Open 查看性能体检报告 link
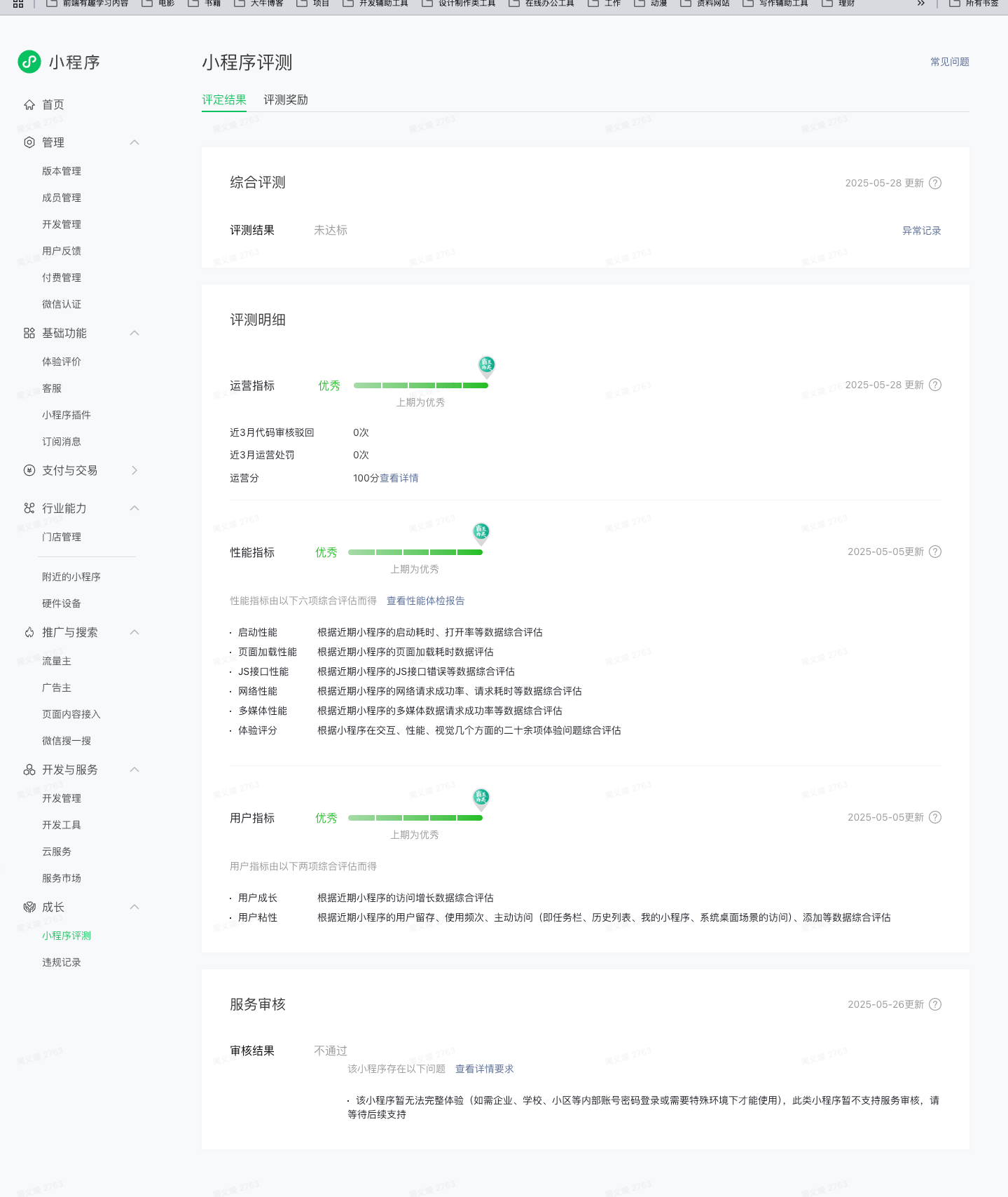Screen dimensions: 1008x1197 click(x=426, y=601)
